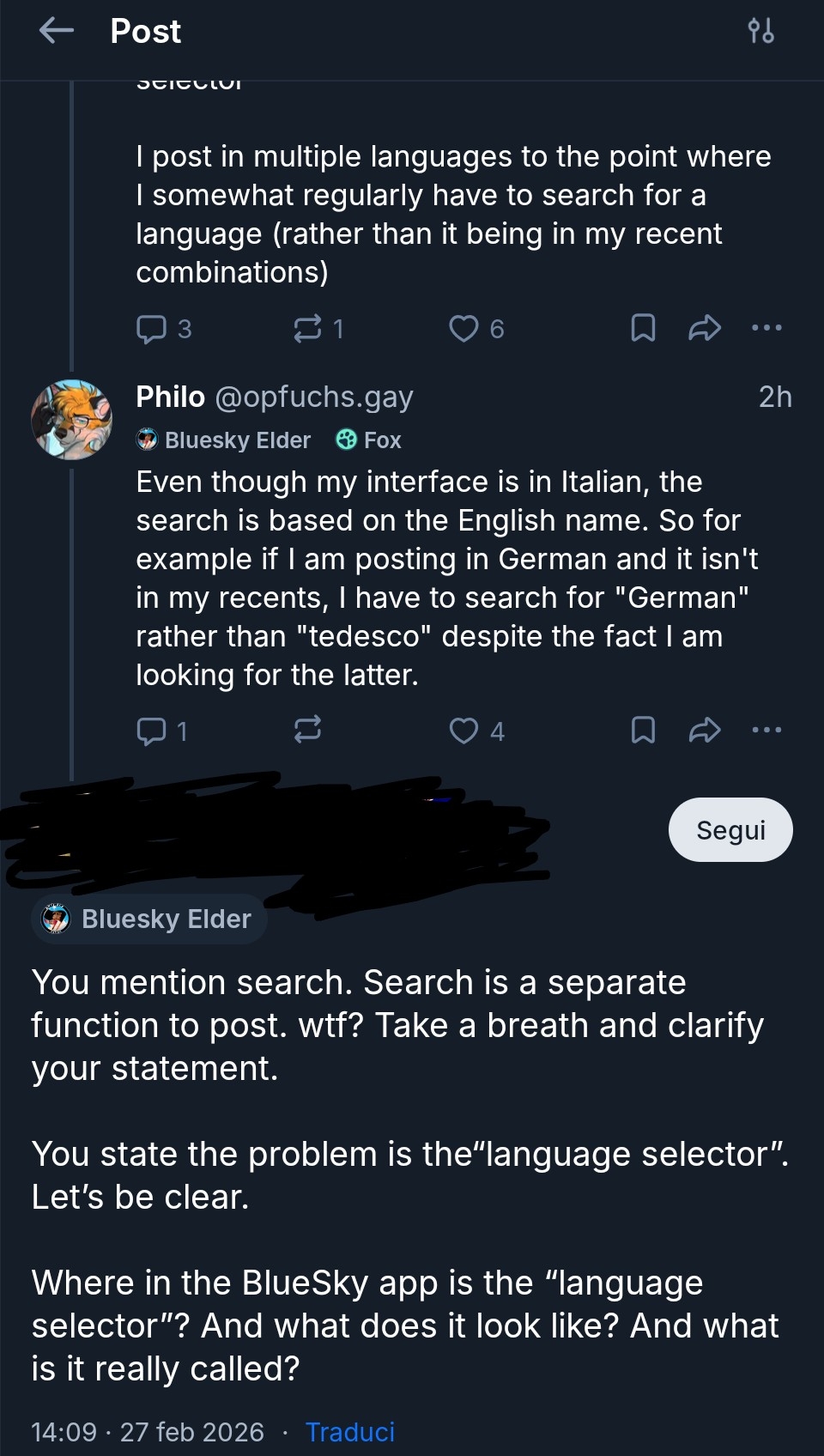Screen dimensions: 824x1456
Task: Tap the Fox label on Philo
Action: click(369, 440)
